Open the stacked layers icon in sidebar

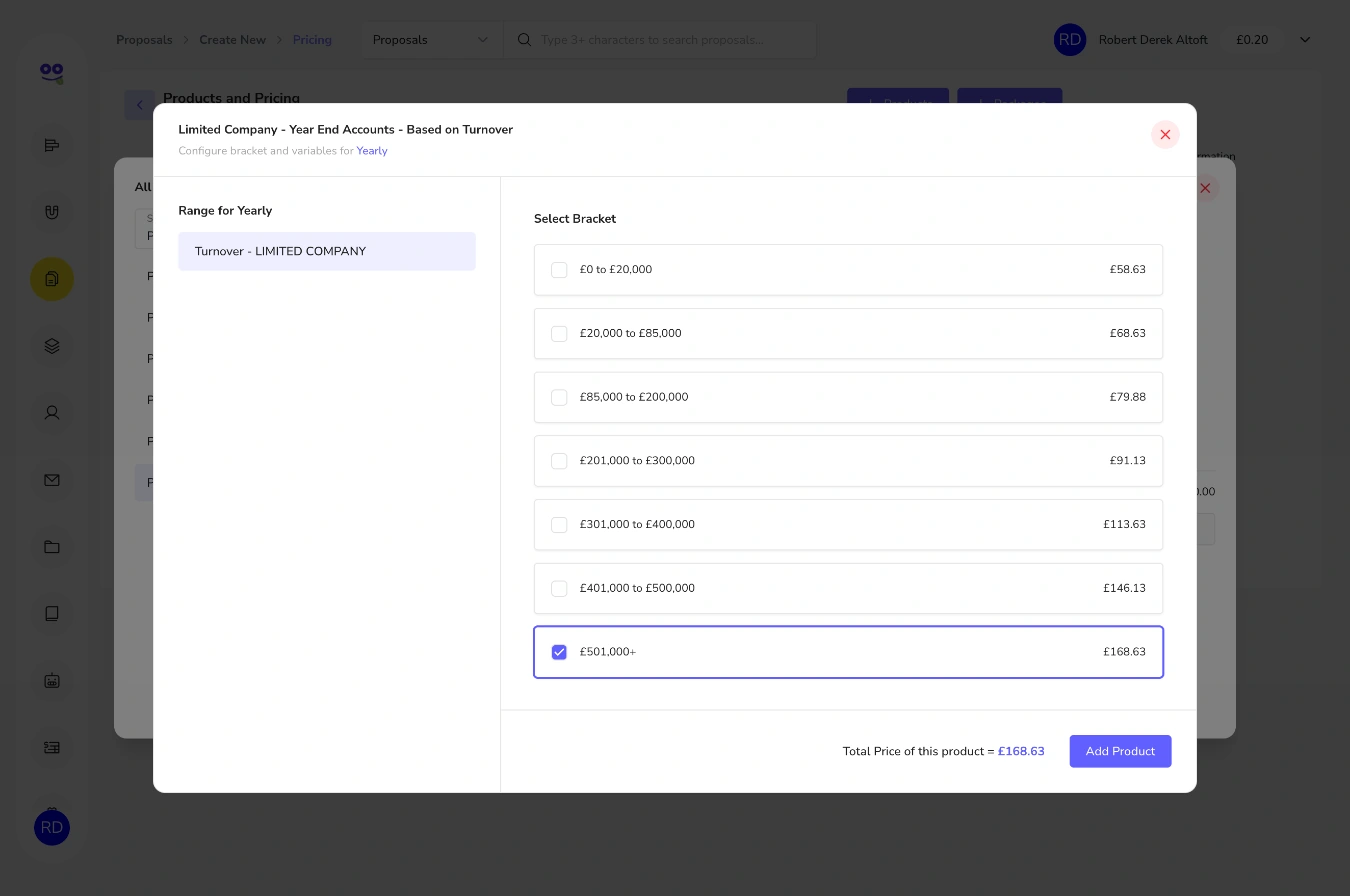tap(52, 346)
